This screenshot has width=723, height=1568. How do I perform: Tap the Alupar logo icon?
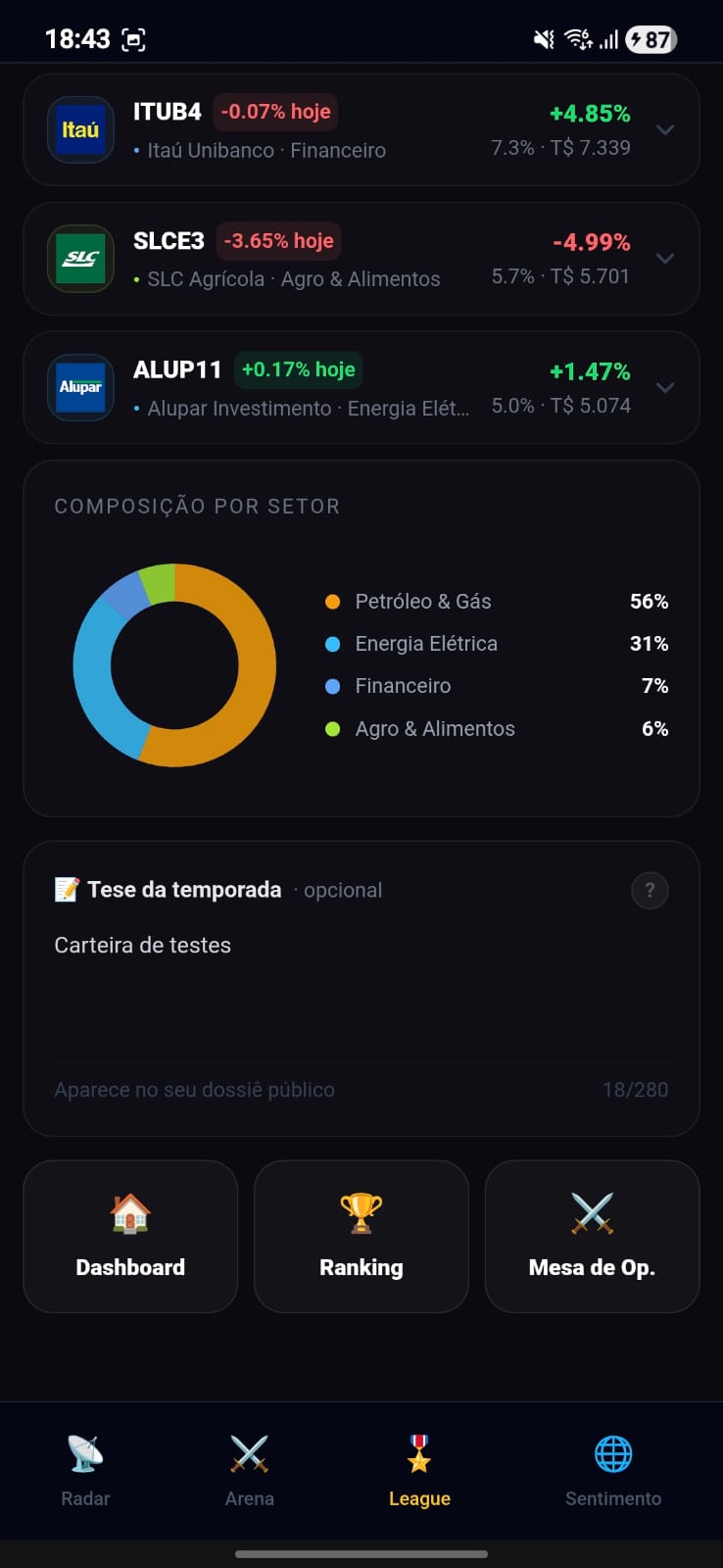[80, 387]
